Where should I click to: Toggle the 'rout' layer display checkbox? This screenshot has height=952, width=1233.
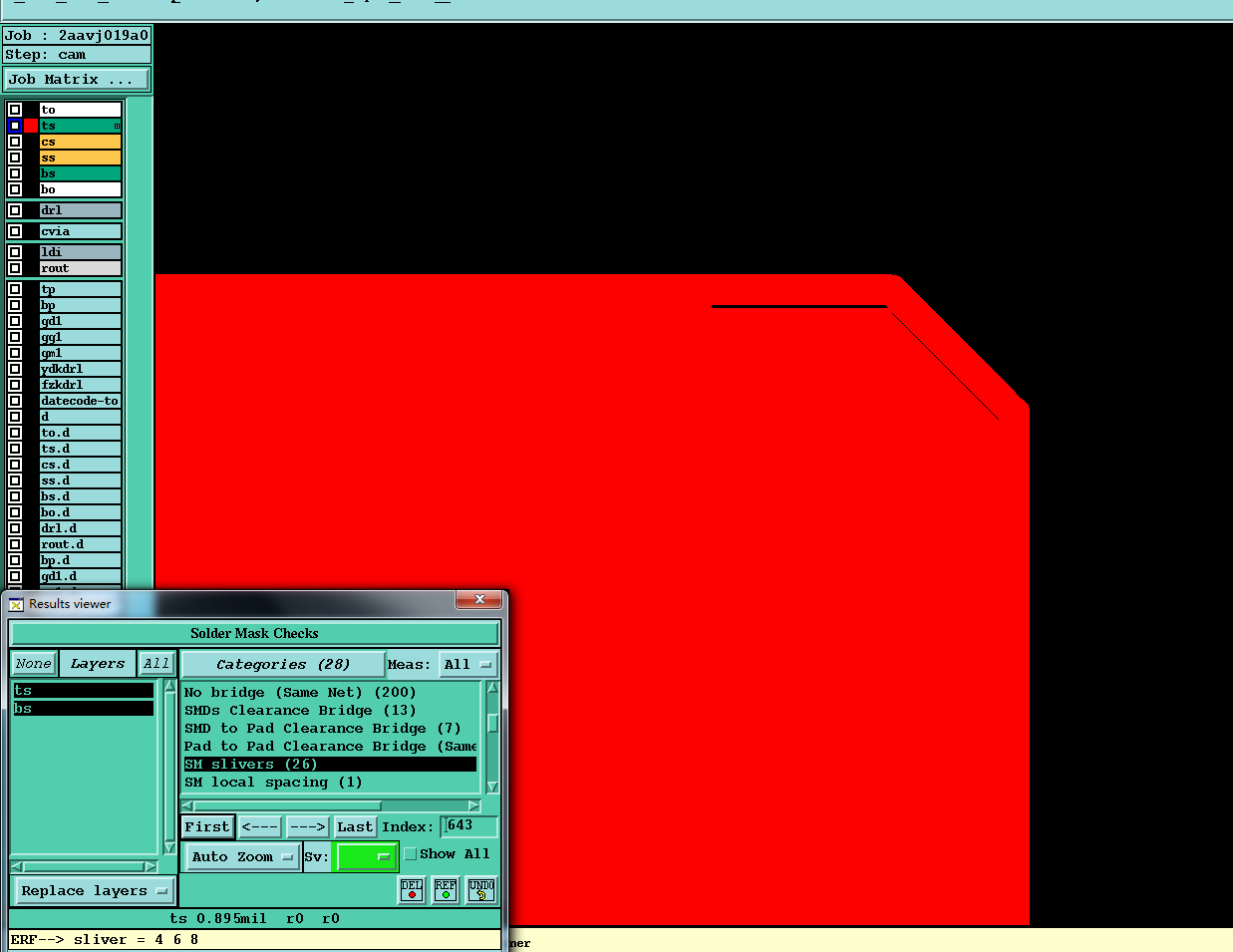[x=15, y=268]
